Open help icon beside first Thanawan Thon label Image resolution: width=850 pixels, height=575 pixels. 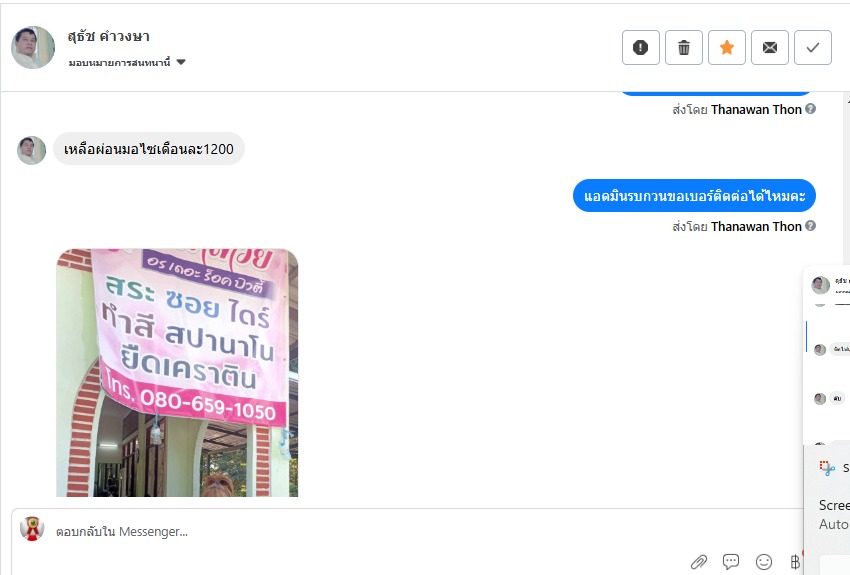(x=810, y=108)
